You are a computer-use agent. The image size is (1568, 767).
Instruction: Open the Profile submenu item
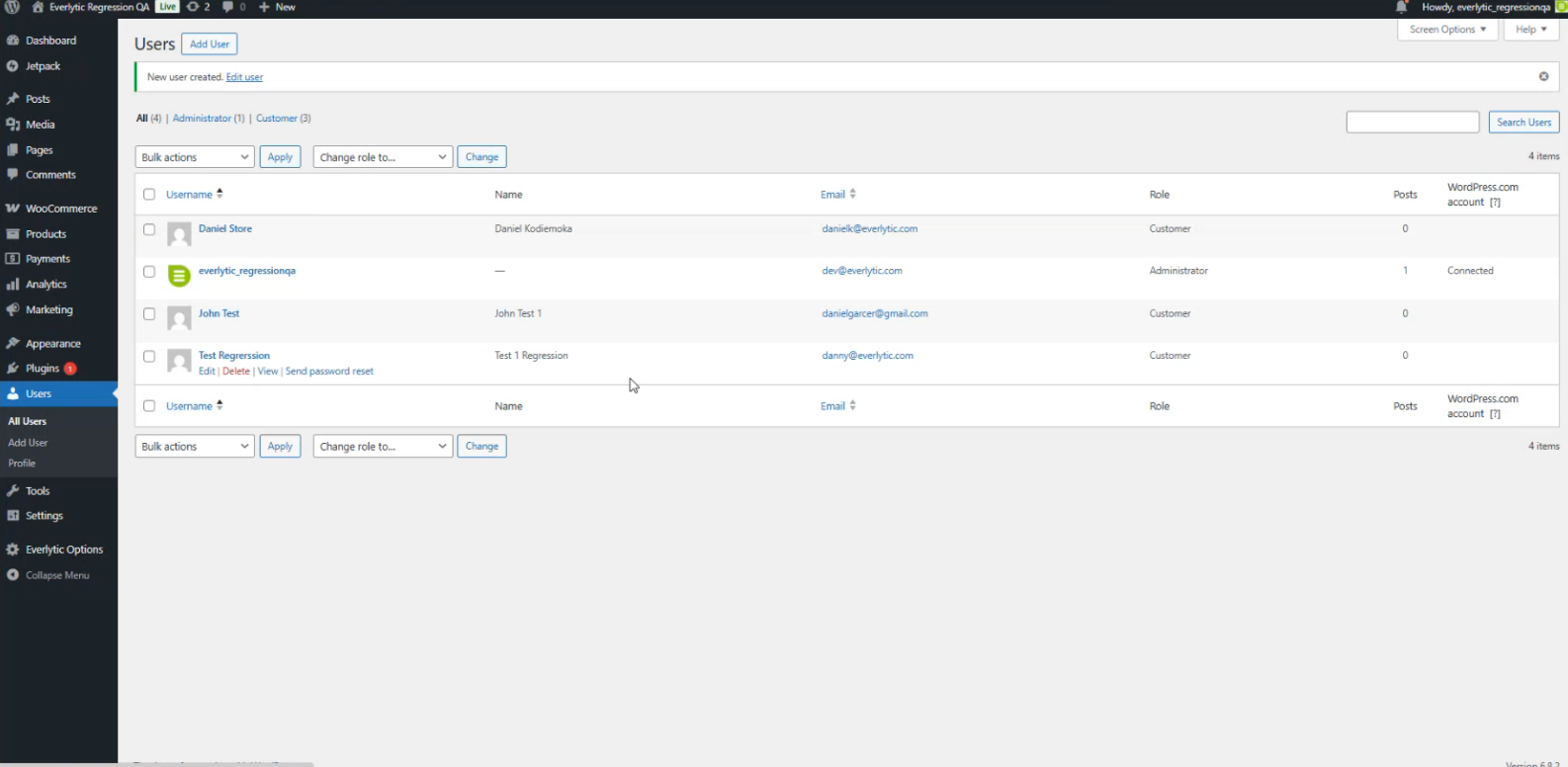[22, 464]
